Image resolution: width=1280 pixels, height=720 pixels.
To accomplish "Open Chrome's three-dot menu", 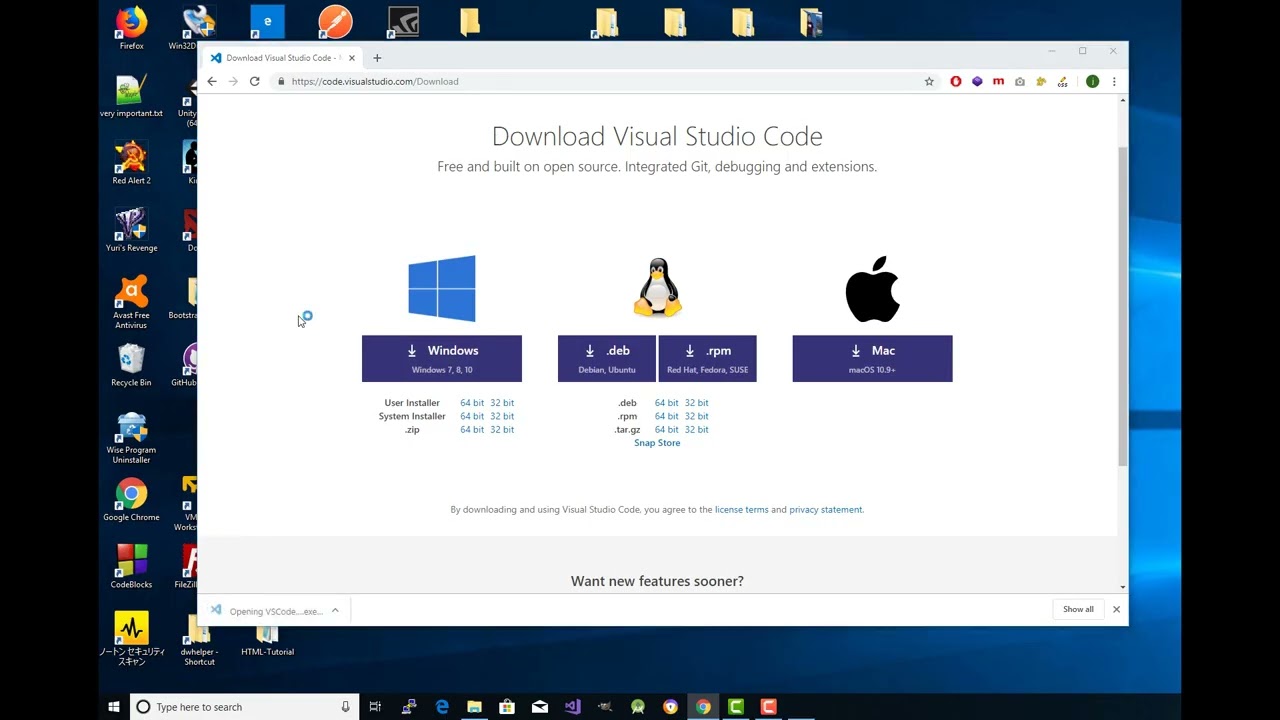I will point(1114,81).
